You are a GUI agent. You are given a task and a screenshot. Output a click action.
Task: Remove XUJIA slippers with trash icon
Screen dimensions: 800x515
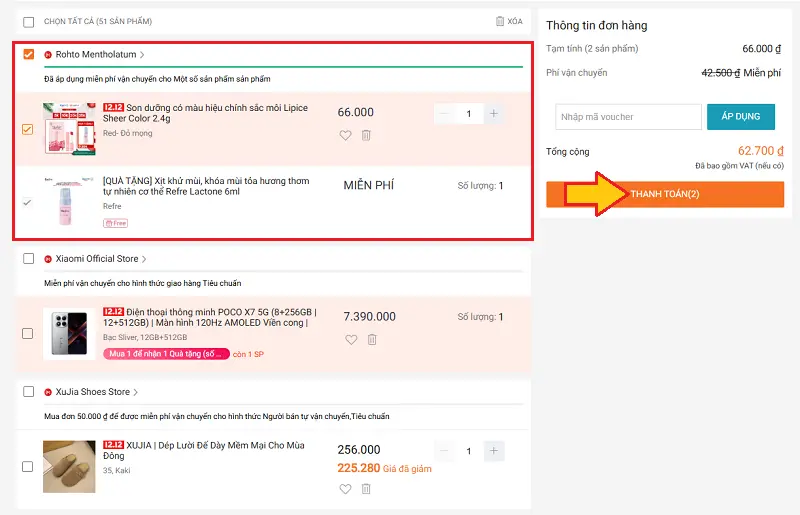tap(366, 489)
